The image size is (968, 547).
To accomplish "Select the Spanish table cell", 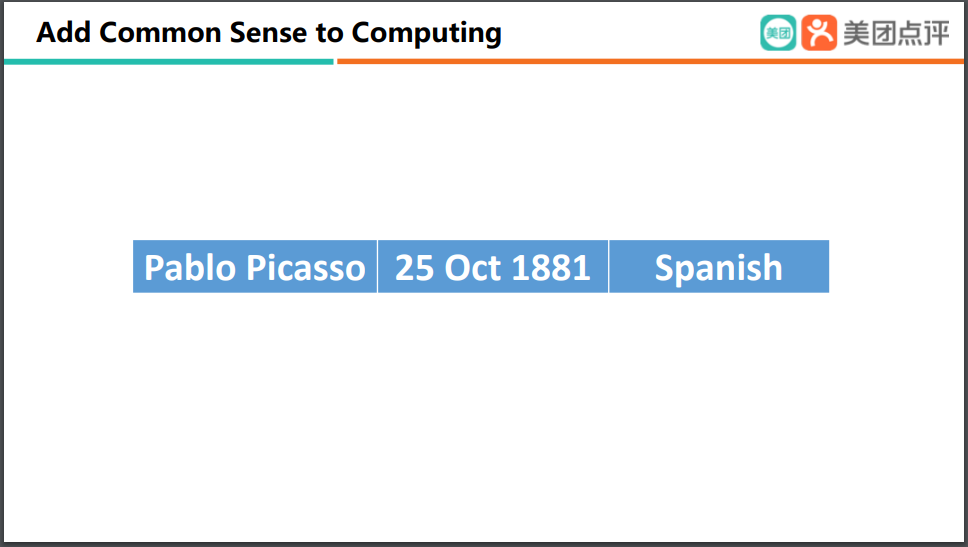I will pyautogui.click(x=719, y=267).
